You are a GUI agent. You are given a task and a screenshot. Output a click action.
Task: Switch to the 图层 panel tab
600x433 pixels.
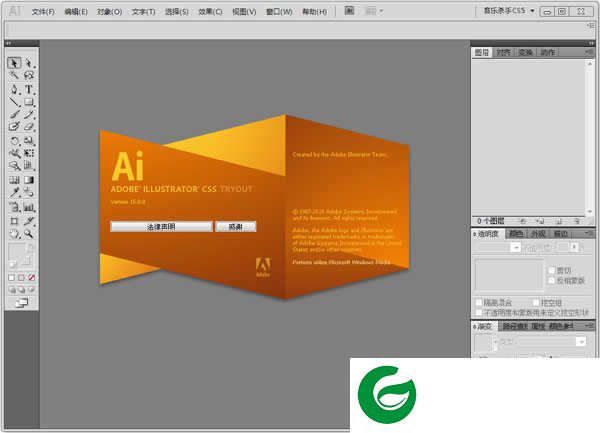482,52
